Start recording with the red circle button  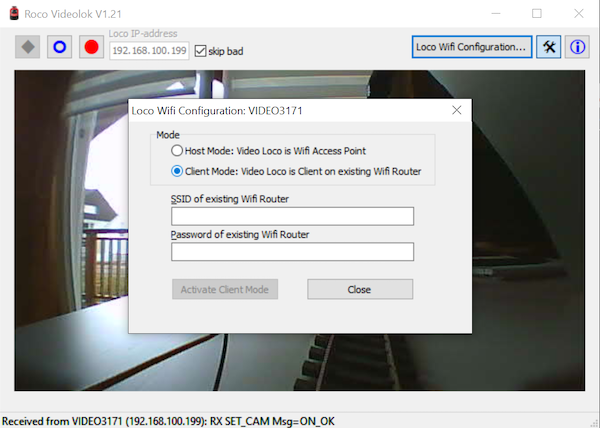pos(91,47)
